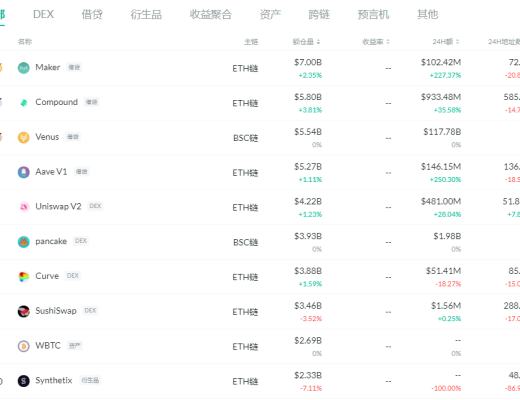Open the pancake protocol name link
This screenshot has height=400, width=520.
(51, 241)
